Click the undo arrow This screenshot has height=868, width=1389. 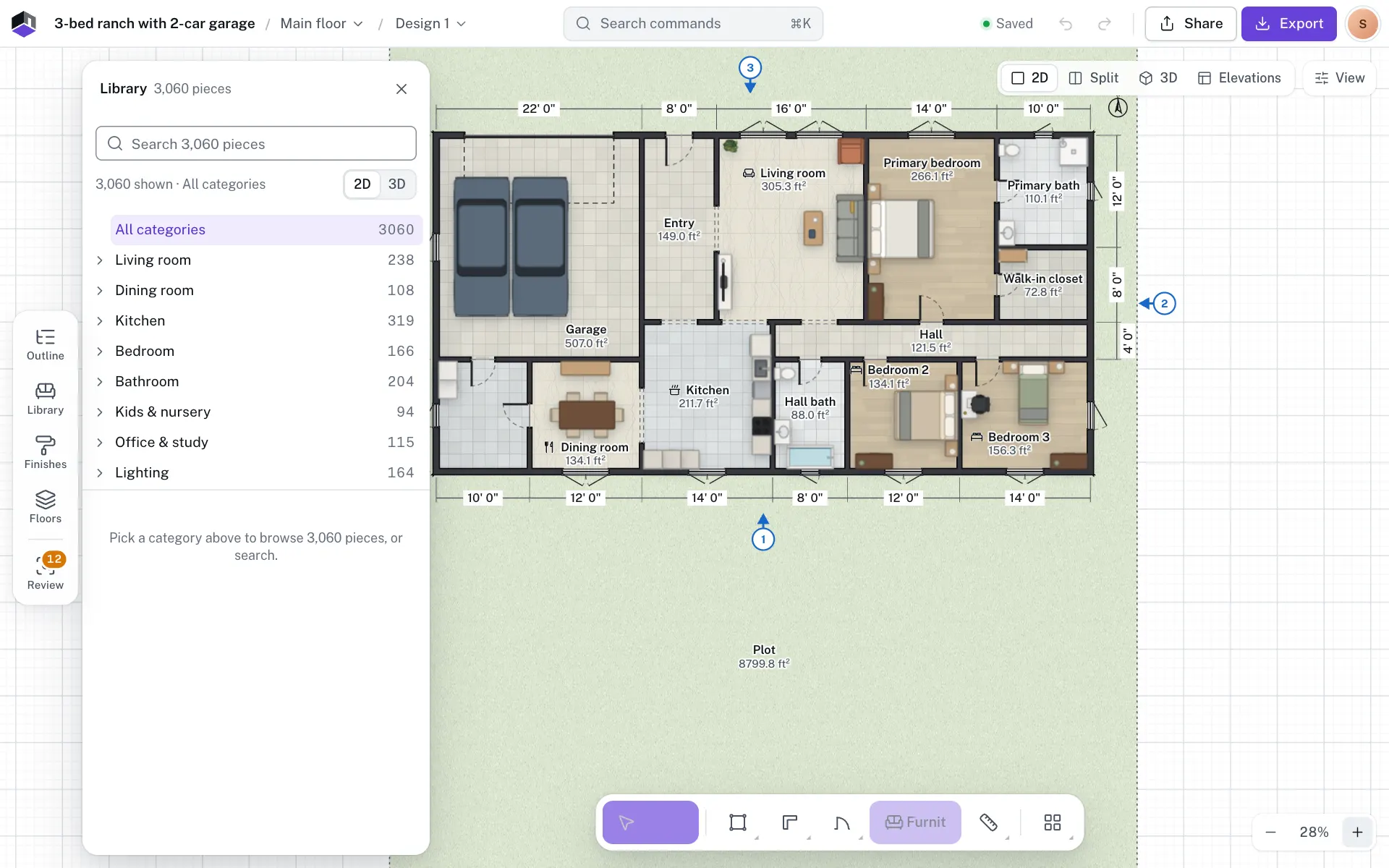point(1066,24)
